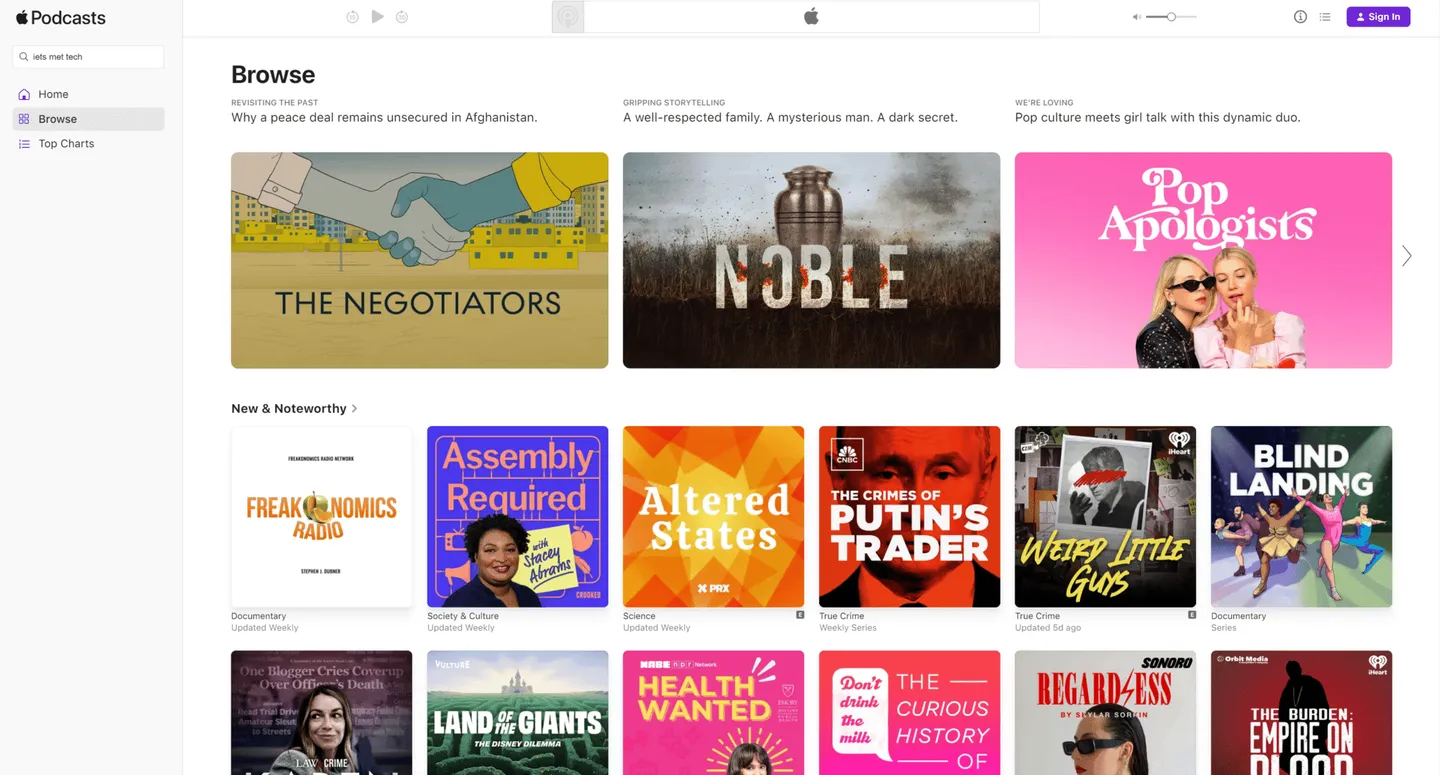1440x775 pixels.
Task: Click the Apple logo in the player bar
Action: [x=811, y=16]
